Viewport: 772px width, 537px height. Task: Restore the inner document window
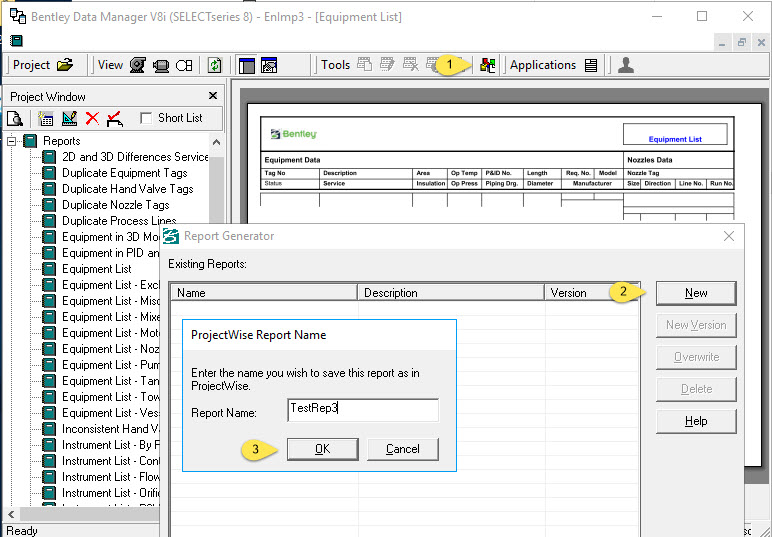click(741, 43)
